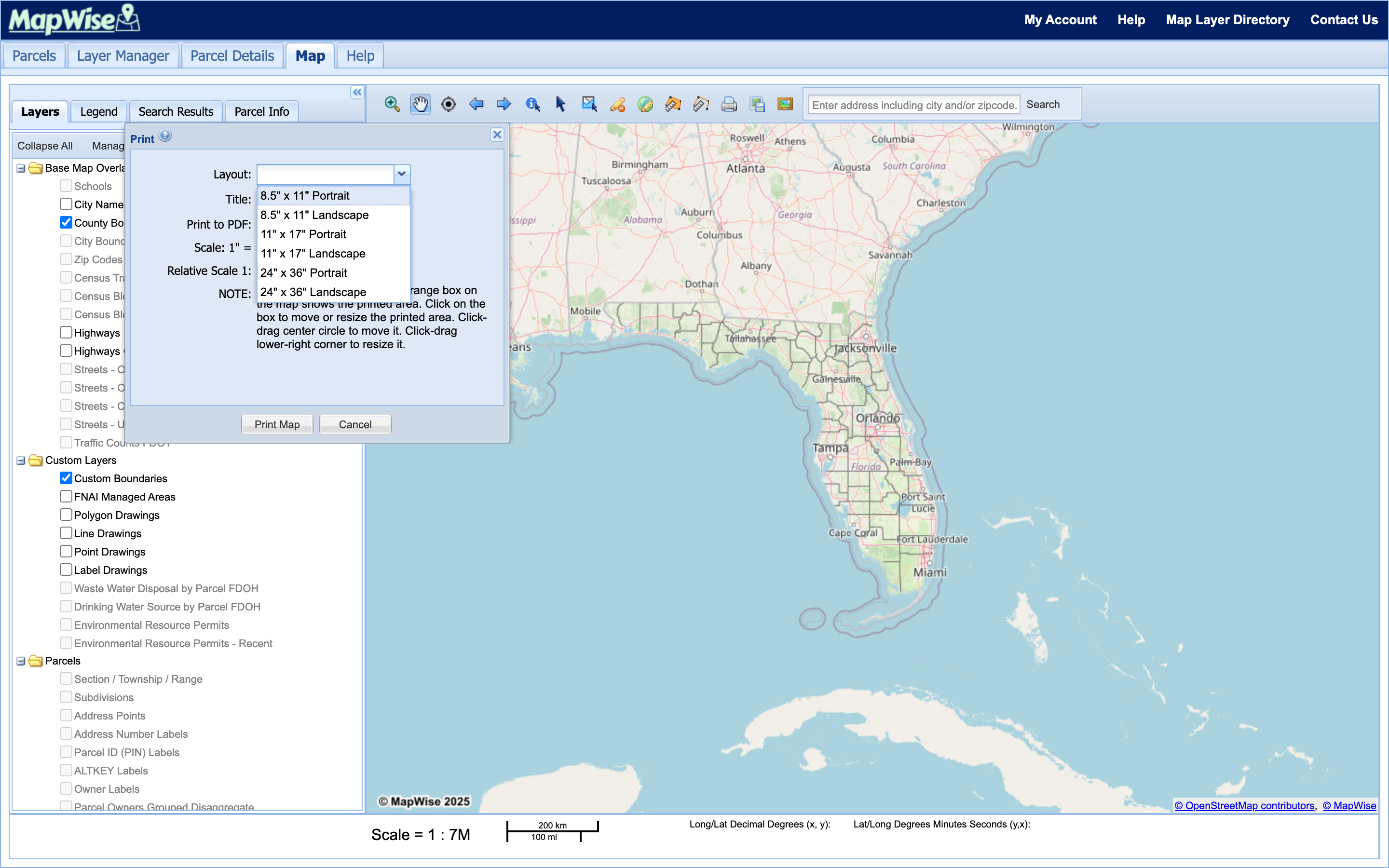1389x868 pixels.
Task: Open the Layout dropdown arrow
Action: coord(402,174)
